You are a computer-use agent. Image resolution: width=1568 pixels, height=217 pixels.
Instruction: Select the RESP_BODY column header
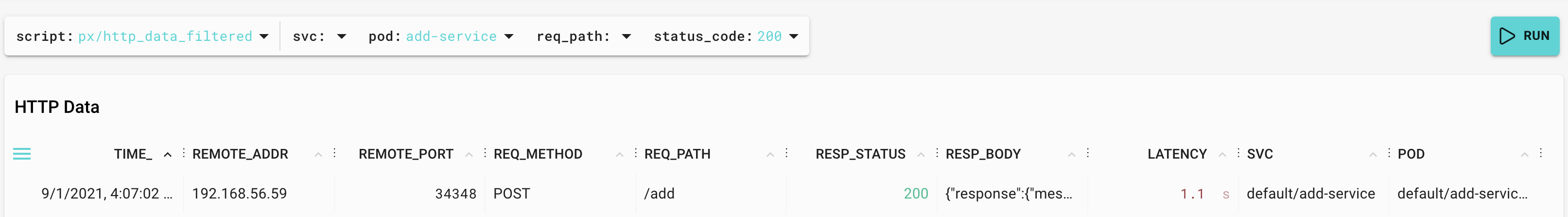982,154
